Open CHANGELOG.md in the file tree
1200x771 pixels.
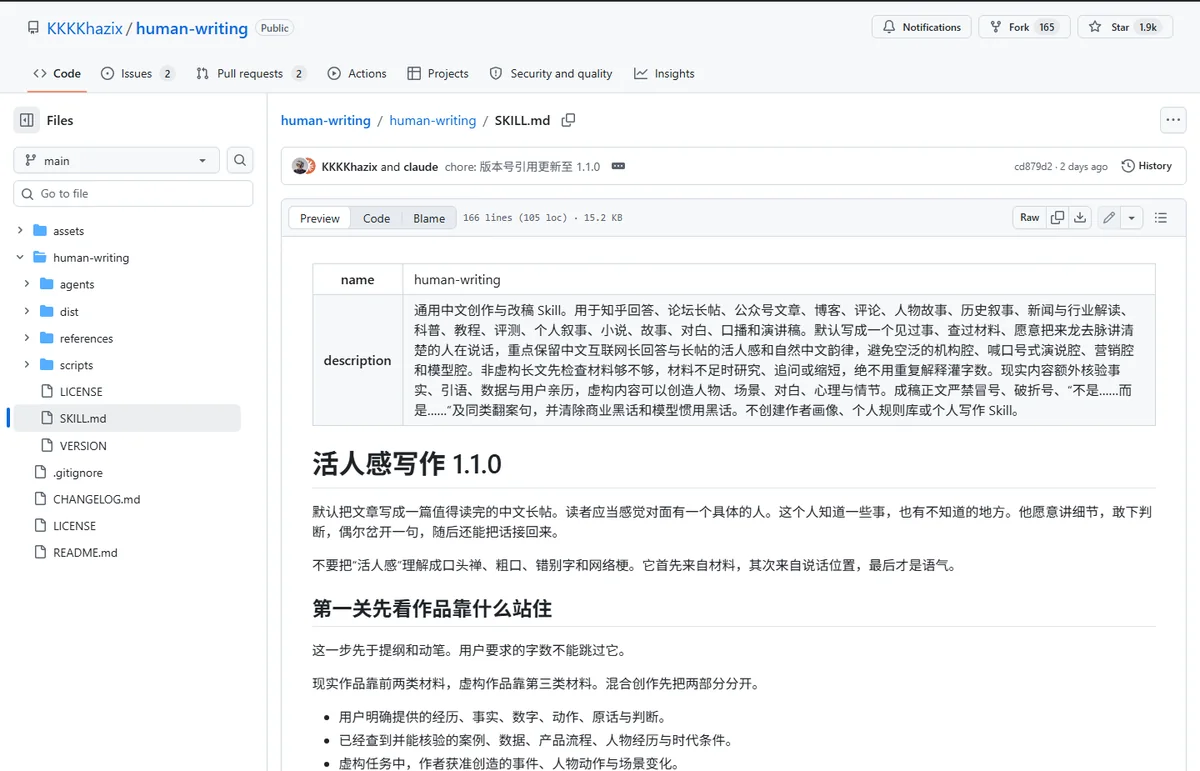[x=96, y=499]
